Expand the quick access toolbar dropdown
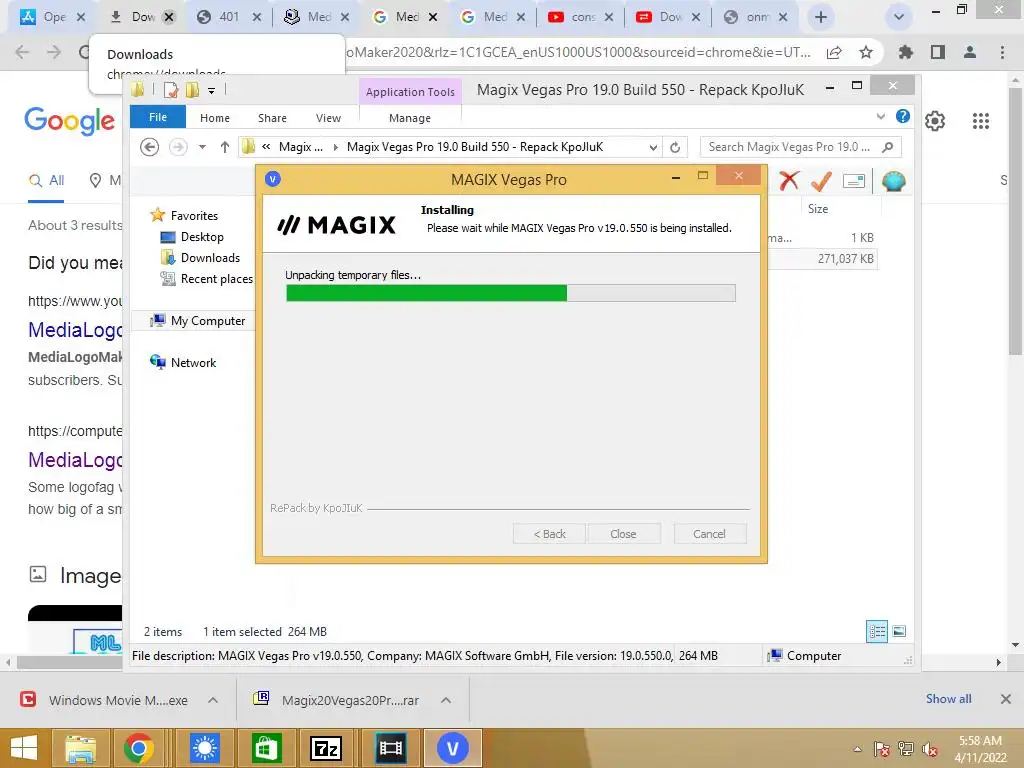This screenshot has width=1024, height=768. click(212, 91)
